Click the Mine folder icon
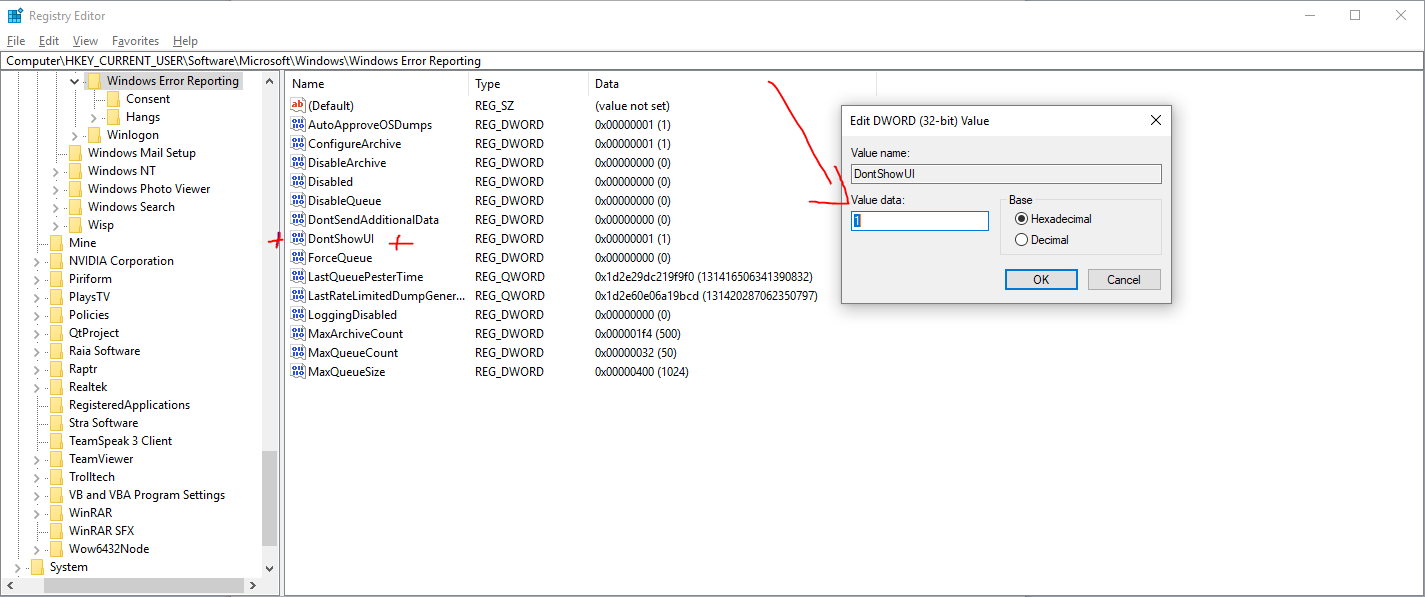 tap(56, 243)
